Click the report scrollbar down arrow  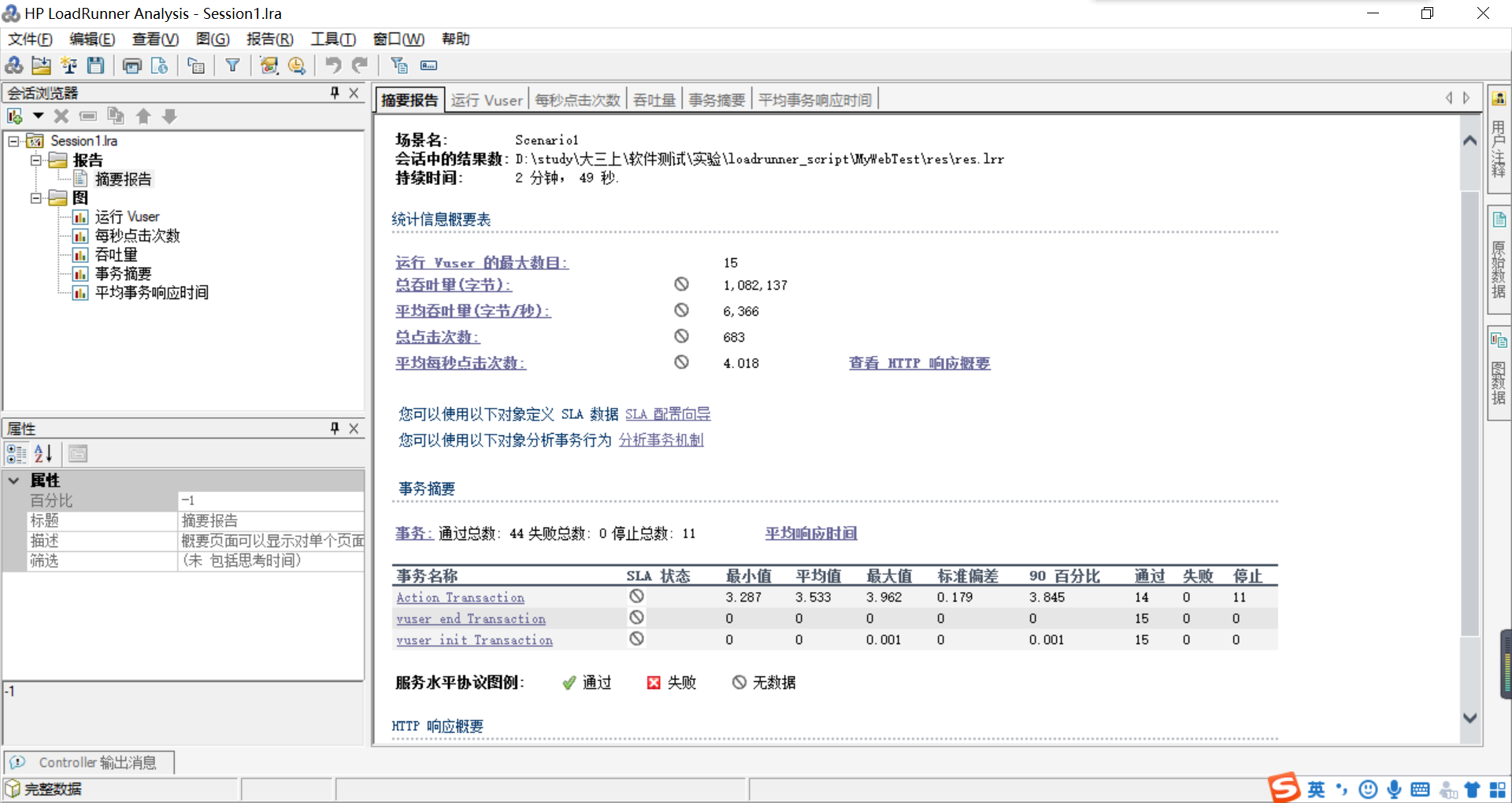[1469, 718]
